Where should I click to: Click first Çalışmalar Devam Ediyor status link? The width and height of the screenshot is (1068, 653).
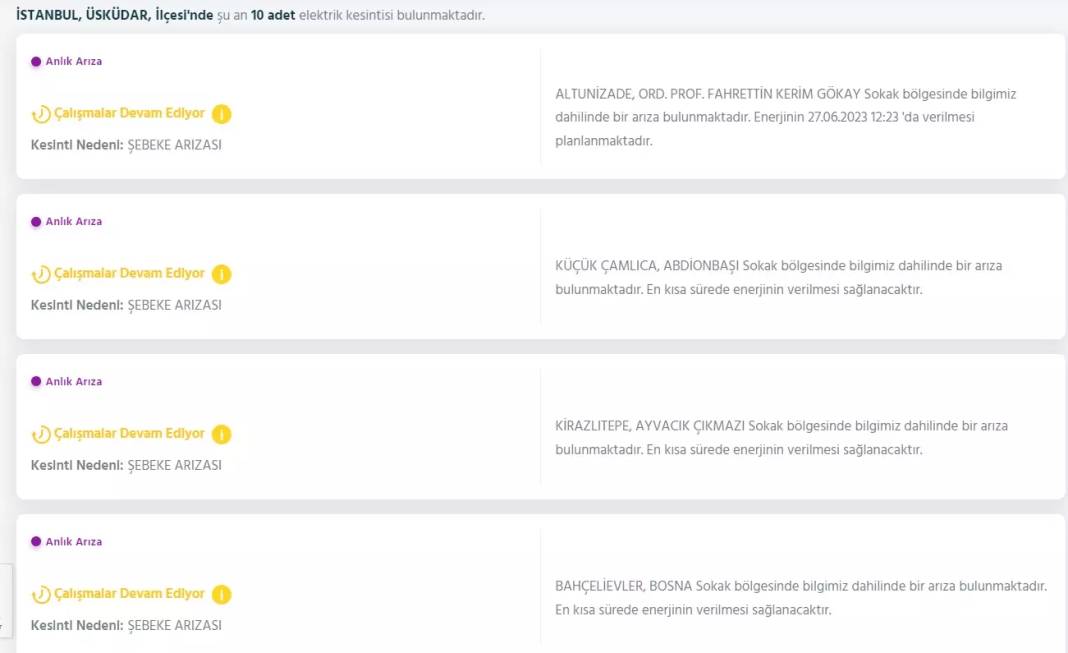131,114
